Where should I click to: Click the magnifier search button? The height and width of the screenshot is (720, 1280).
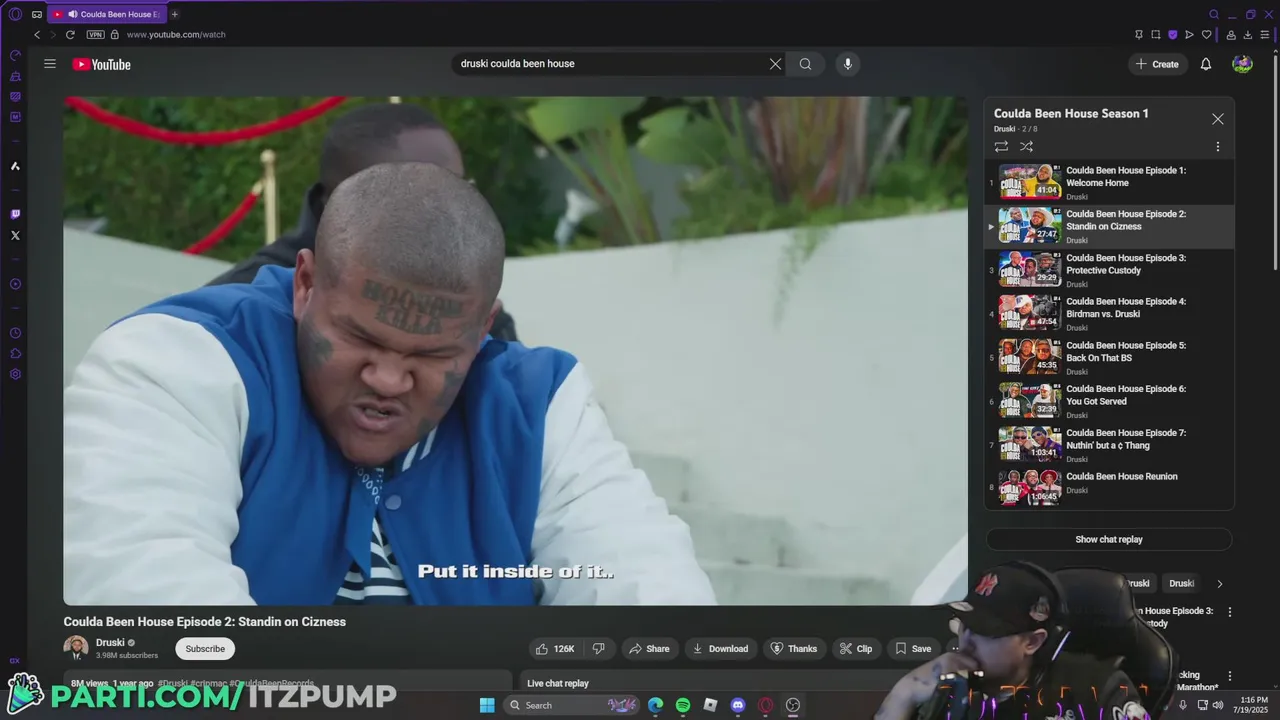click(x=805, y=64)
